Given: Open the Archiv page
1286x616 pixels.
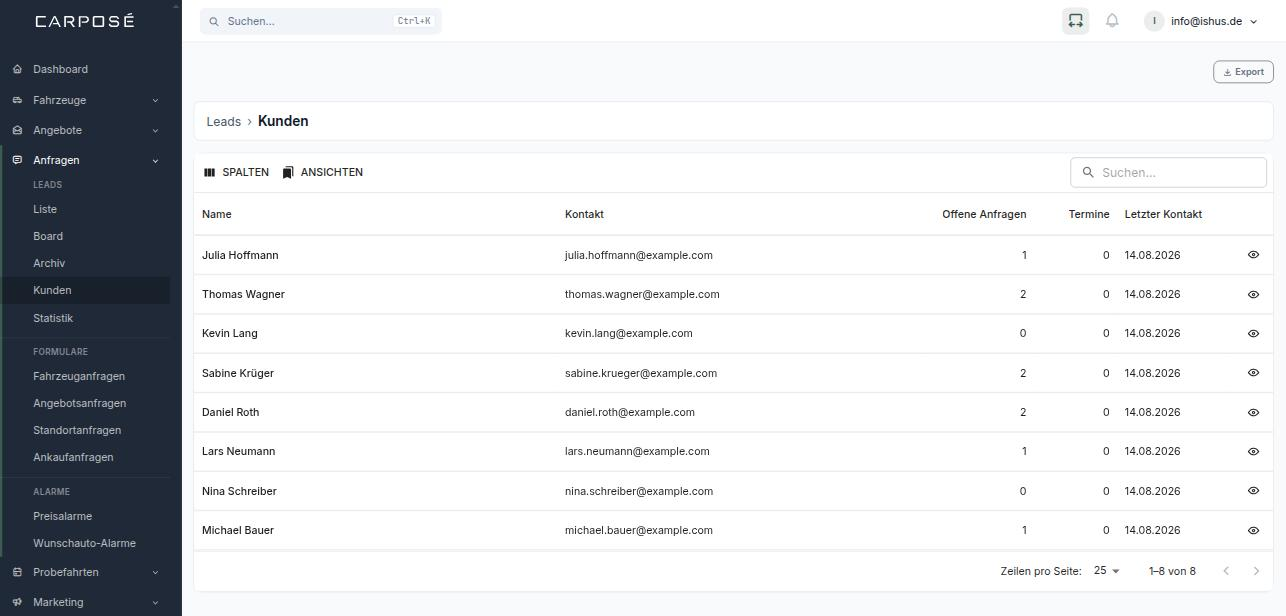Looking at the screenshot, I should click(x=49, y=263).
